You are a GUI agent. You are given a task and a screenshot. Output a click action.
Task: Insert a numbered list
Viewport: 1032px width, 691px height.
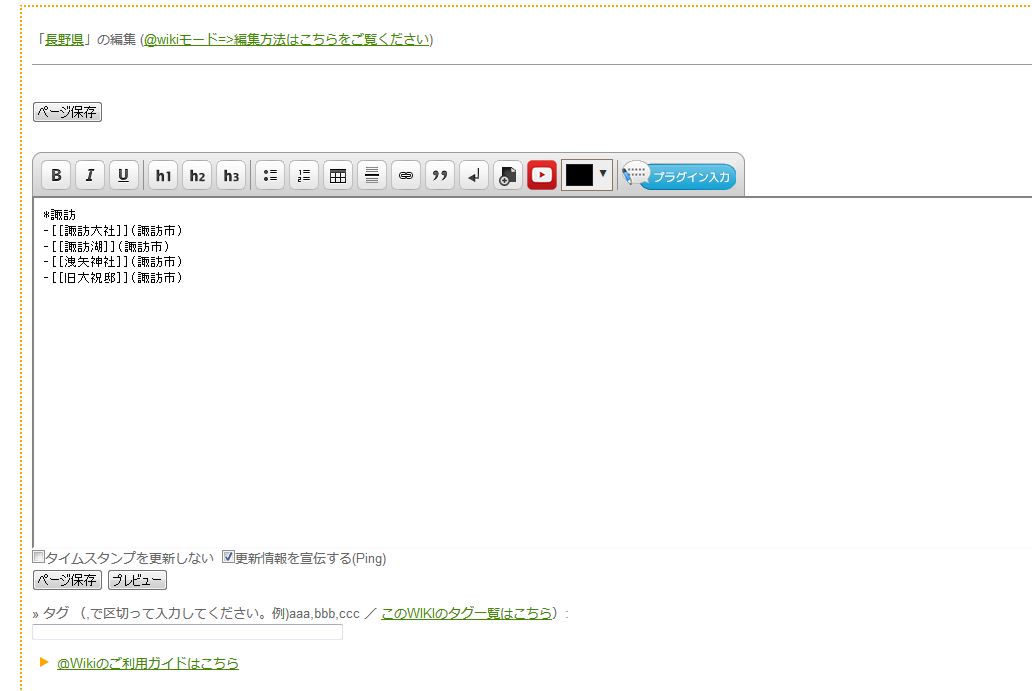point(304,176)
